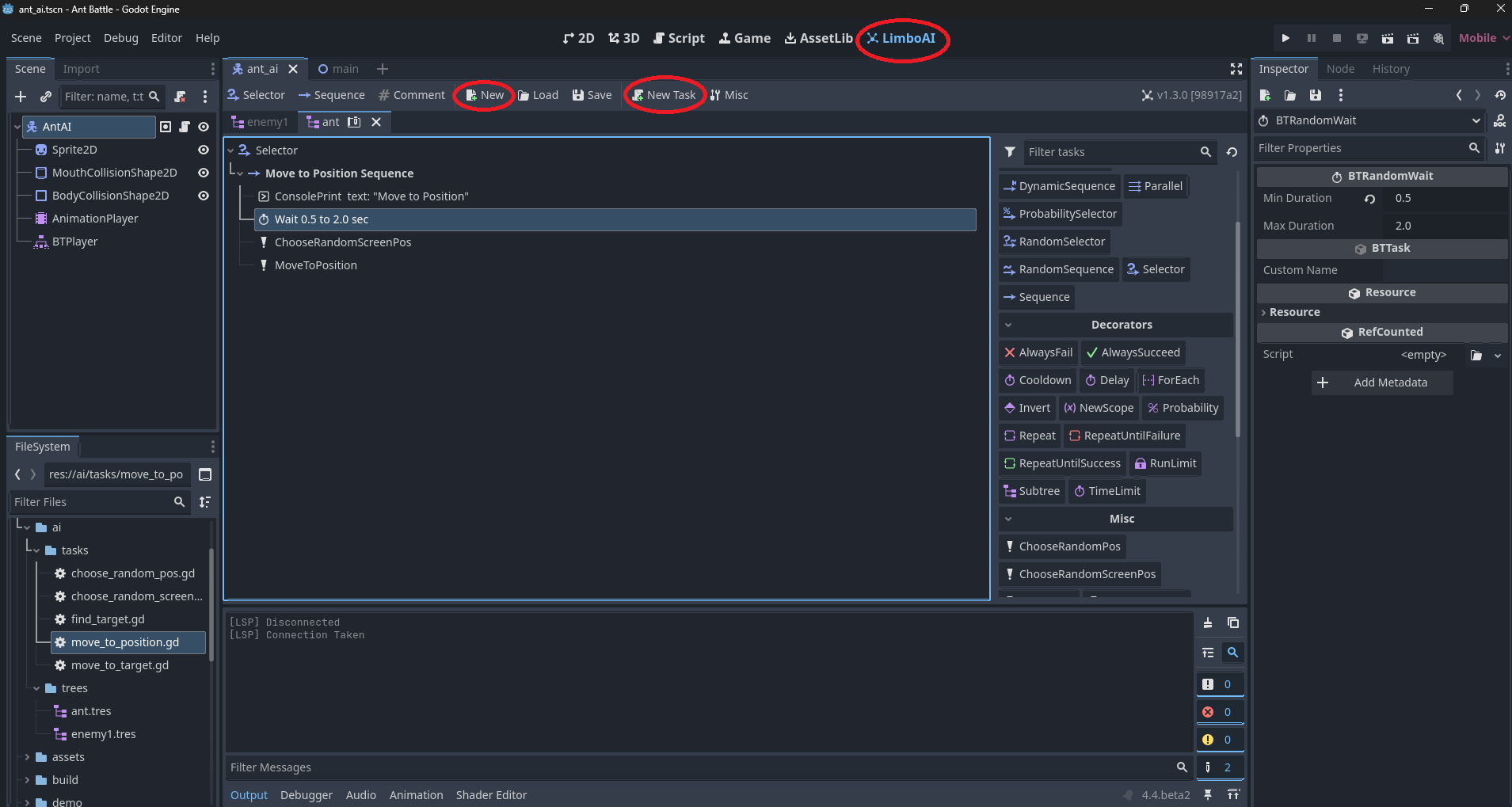Expand the assets folder
Image resolution: width=1512 pixels, height=807 pixels.
point(27,757)
